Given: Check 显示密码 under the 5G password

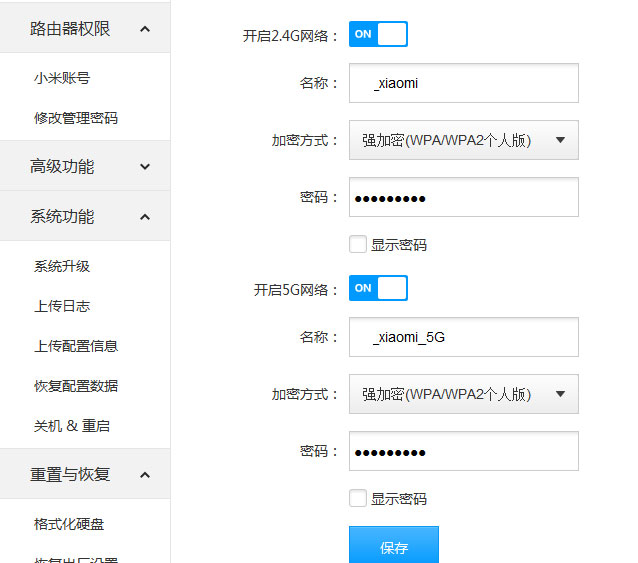Looking at the screenshot, I should coord(358,498).
